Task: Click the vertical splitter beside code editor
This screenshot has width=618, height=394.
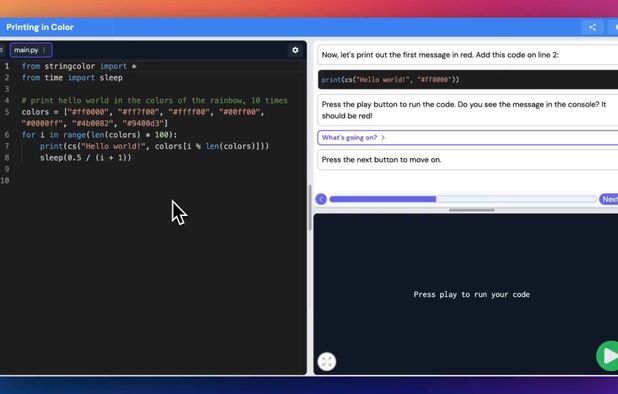Action: (x=310, y=208)
